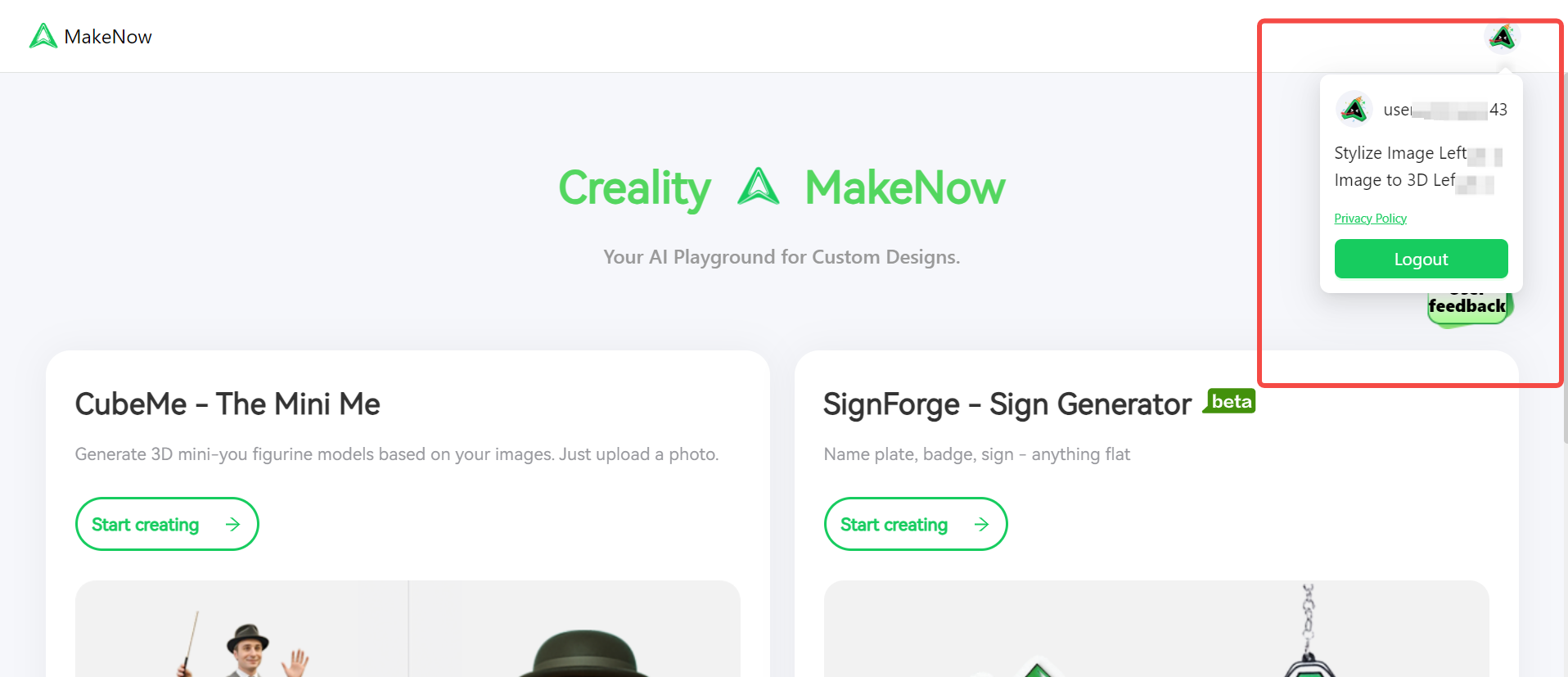Screen dimensions: 1568x677
Task: Select the Image to 3D Left entry
Action: pos(1395,180)
